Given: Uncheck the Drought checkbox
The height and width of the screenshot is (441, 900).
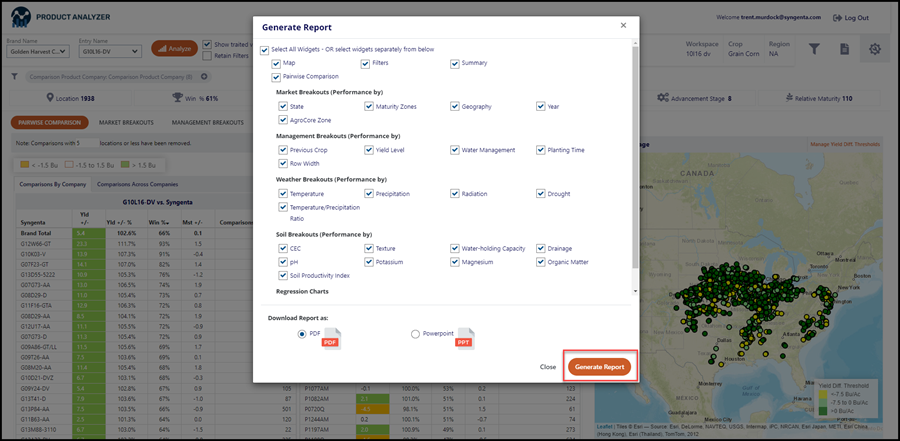Looking at the screenshot, I should 541,194.
